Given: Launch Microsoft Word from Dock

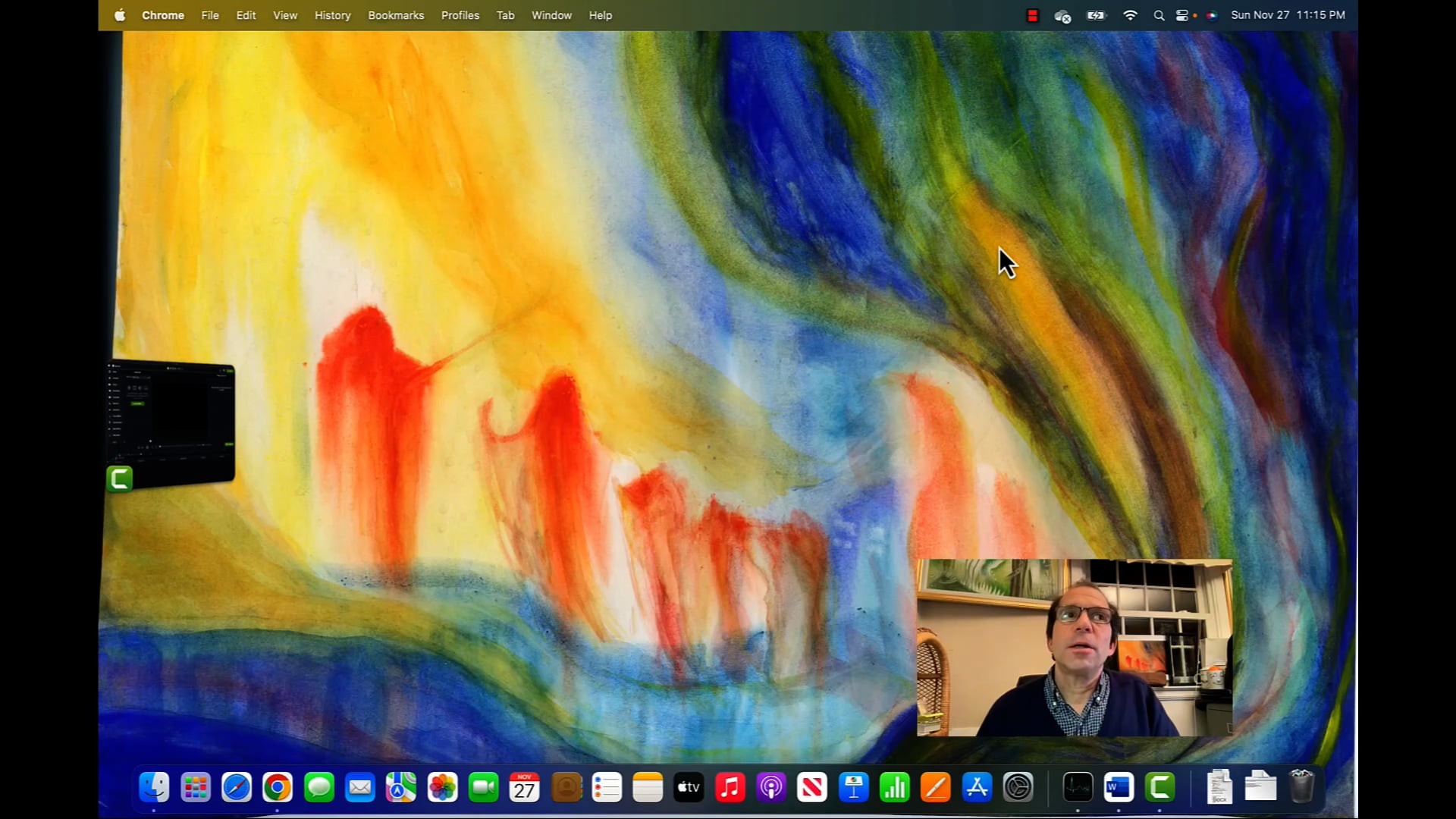Looking at the screenshot, I should [x=1119, y=787].
